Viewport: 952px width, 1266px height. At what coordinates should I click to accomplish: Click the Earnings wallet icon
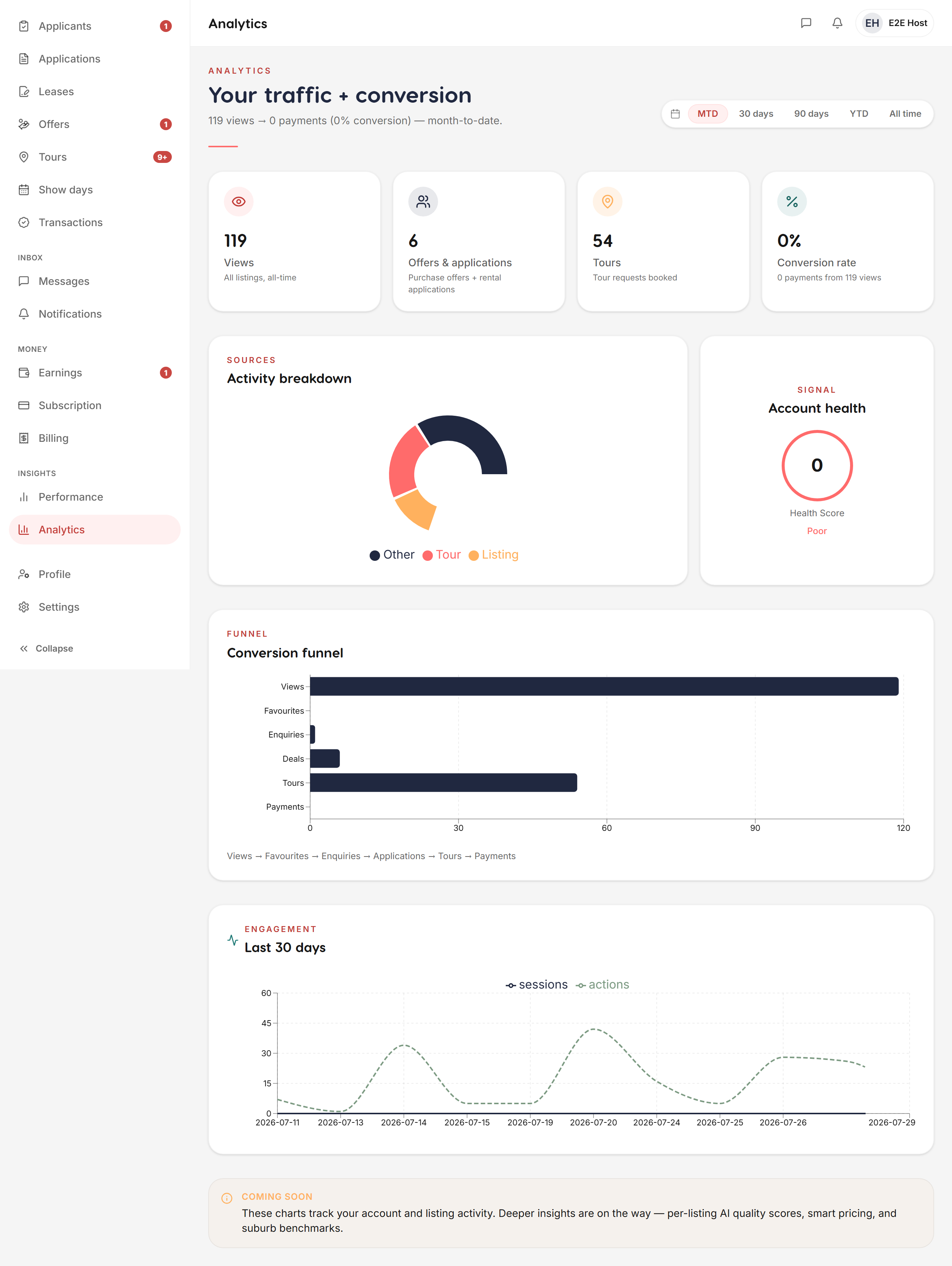coord(23,373)
